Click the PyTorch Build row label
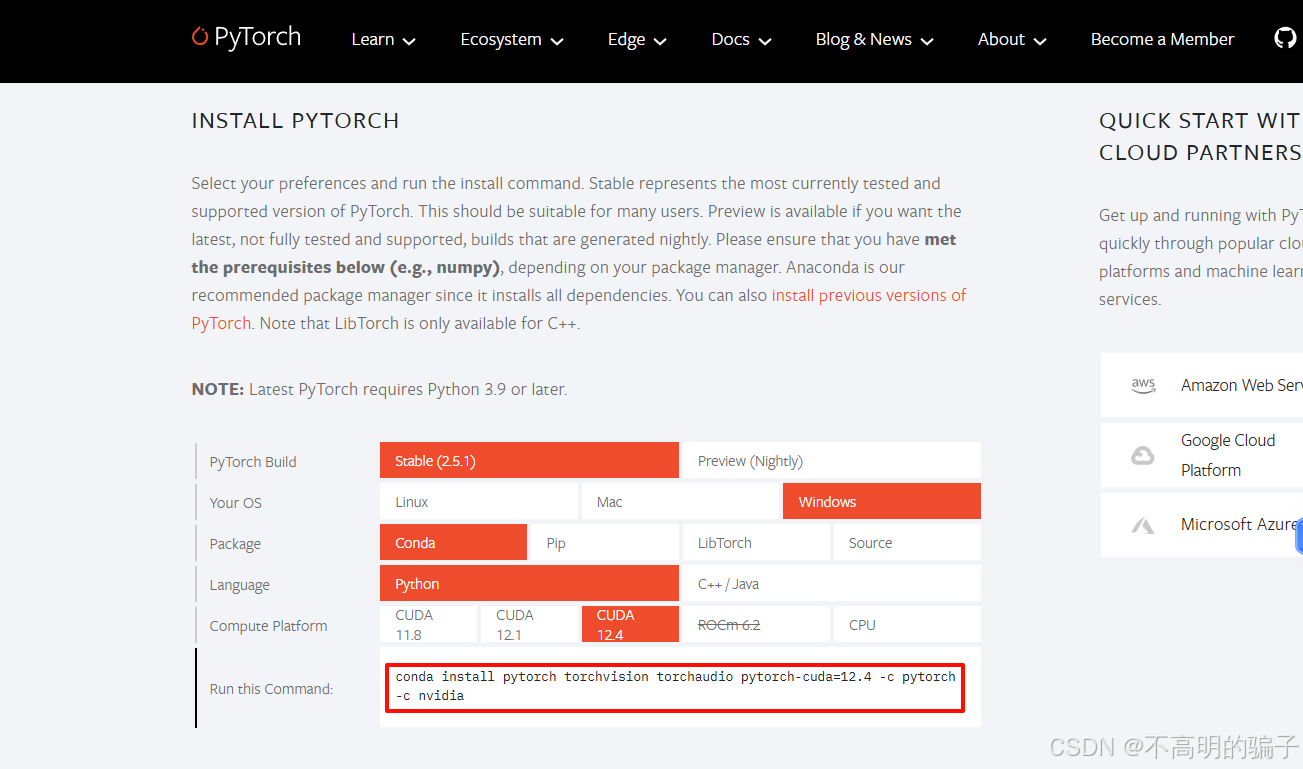The image size is (1303, 769). tap(253, 461)
